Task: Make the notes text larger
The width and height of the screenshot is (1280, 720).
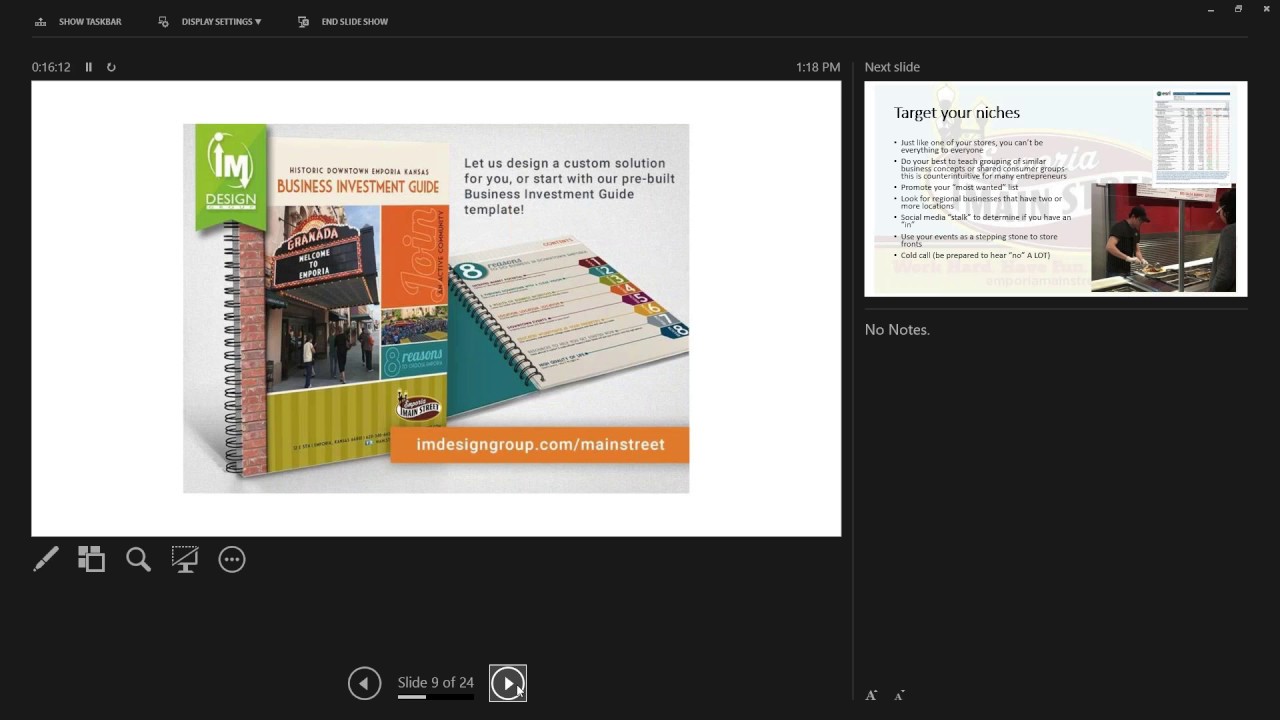Action: 871,695
